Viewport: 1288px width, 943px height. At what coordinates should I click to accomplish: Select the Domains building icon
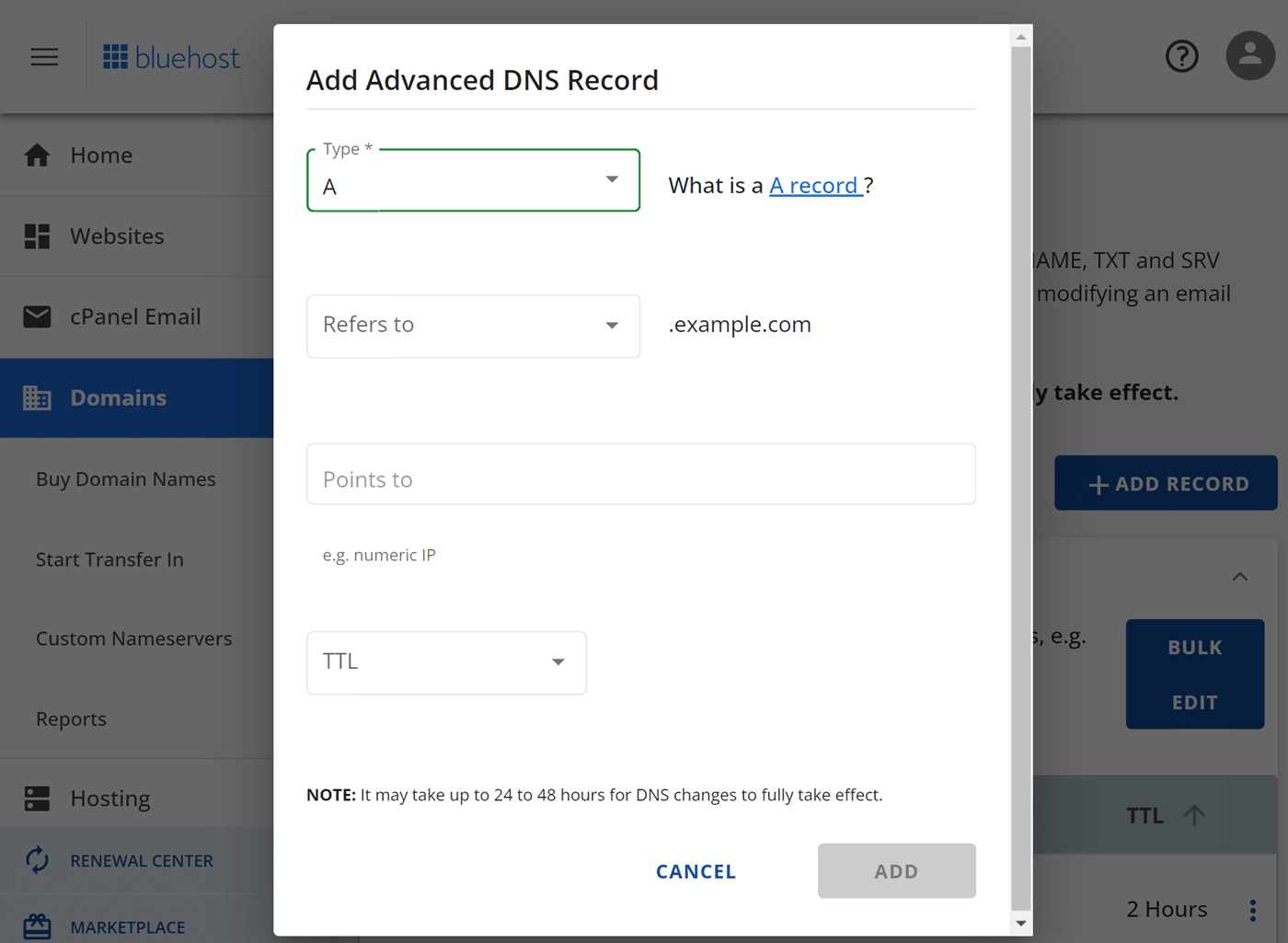point(37,397)
